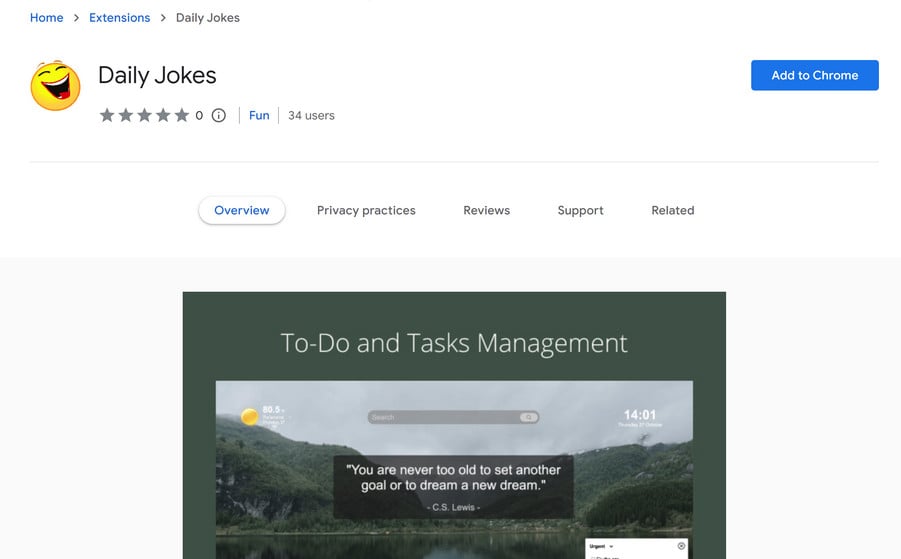Click the 14:01 clock in the preview
The height and width of the screenshot is (559, 901).
click(x=640, y=415)
